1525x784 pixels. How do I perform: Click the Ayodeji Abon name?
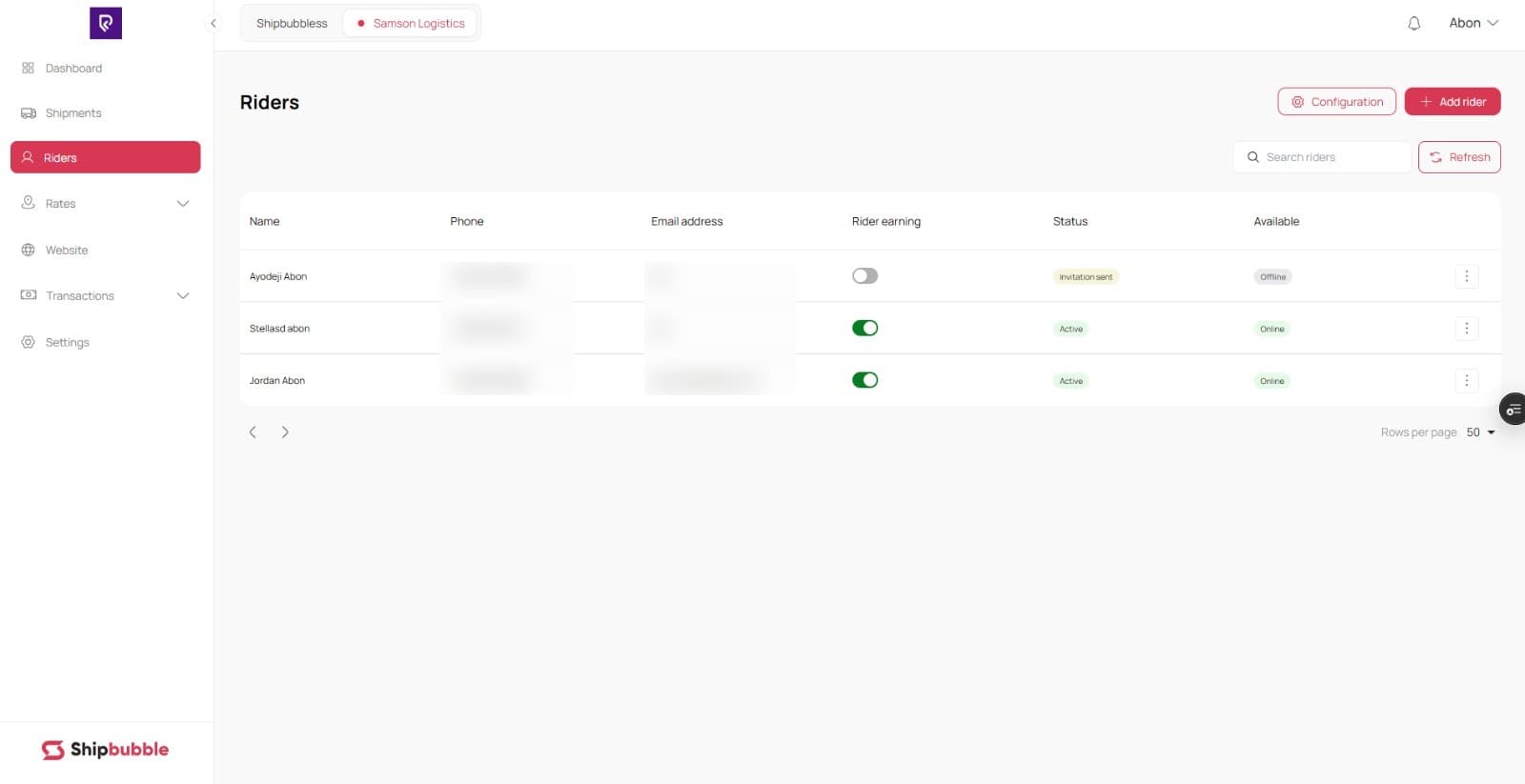click(x=278, y=277)
